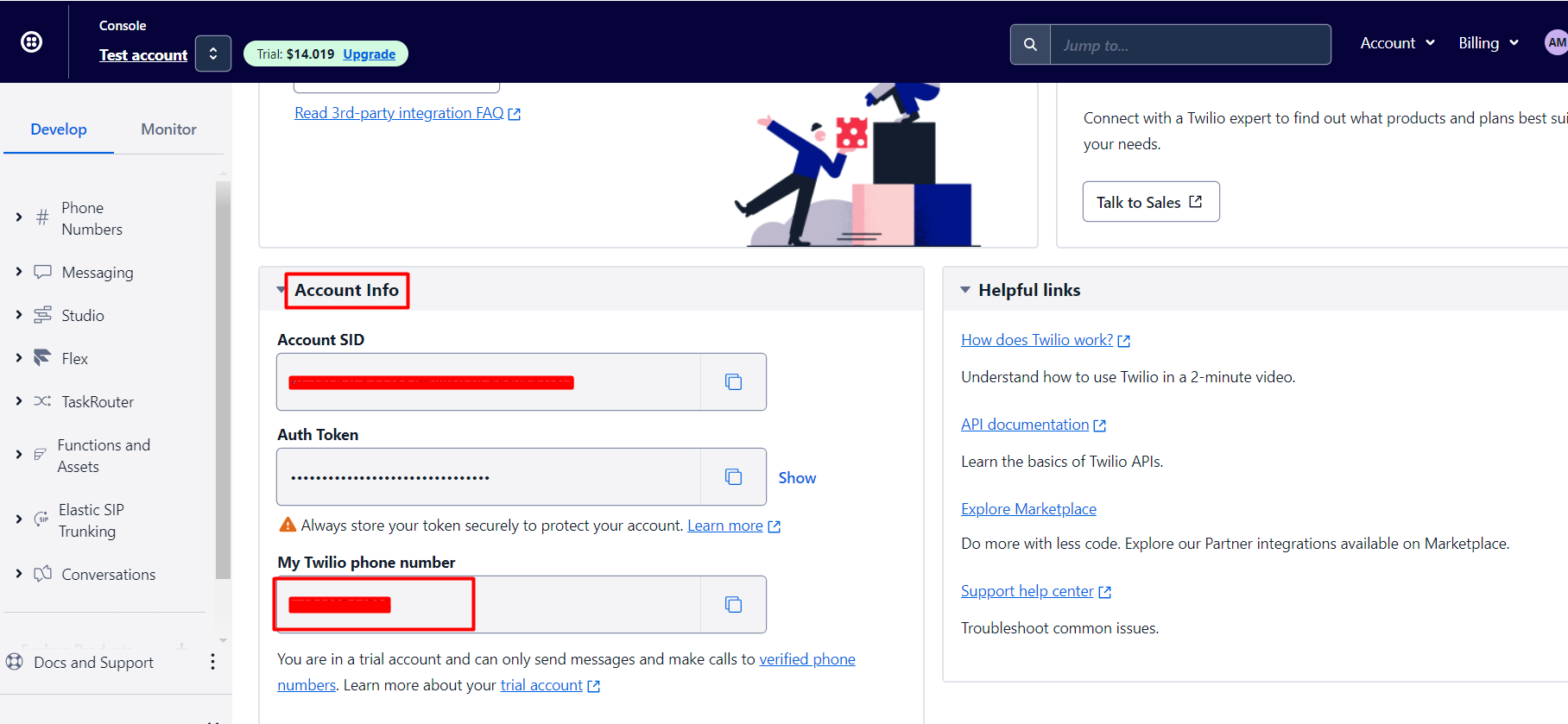Viewport: 1568px width, 724px height.
Task: Open Phone Numbers in sidebar
Action: coord(92,218)
